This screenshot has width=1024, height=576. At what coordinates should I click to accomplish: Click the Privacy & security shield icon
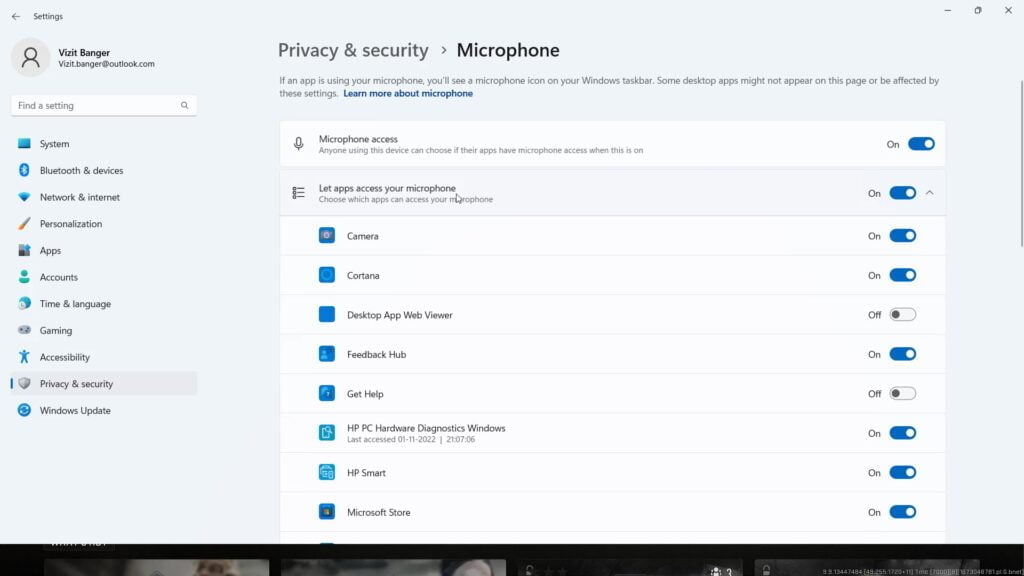tap(24, 384)
